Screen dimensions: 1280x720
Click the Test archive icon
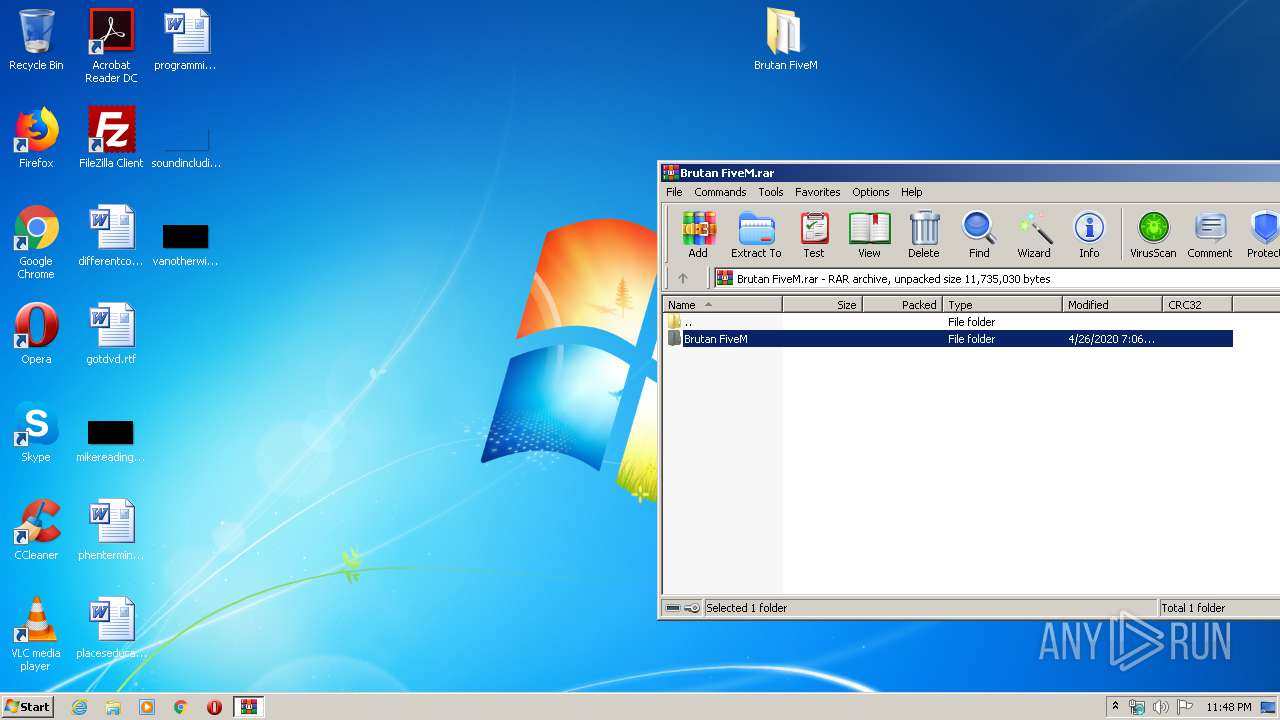pyautogui.click(x=814, y=235)
